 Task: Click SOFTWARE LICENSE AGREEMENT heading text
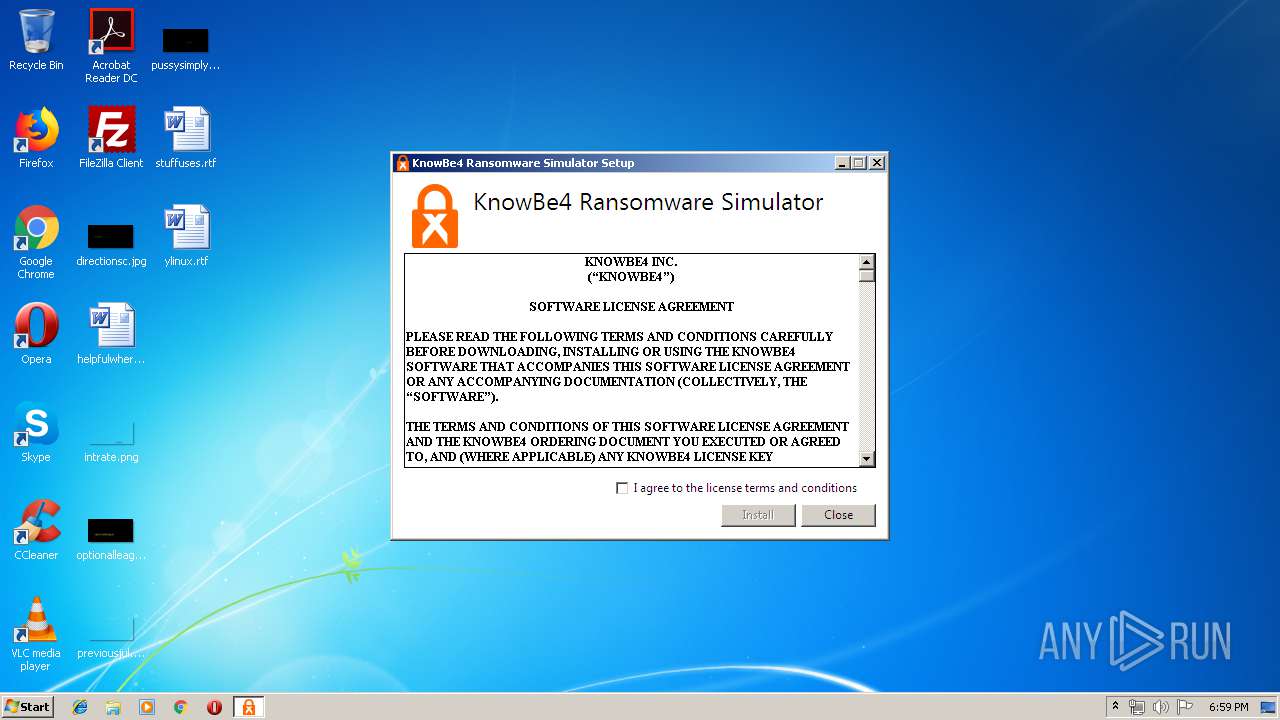tap(631, 307)
